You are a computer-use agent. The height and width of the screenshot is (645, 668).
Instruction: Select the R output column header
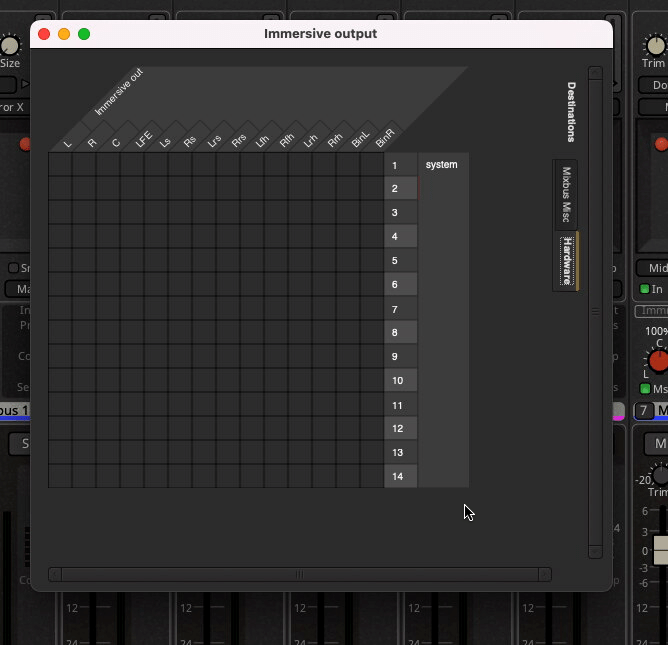pos(92,143)
